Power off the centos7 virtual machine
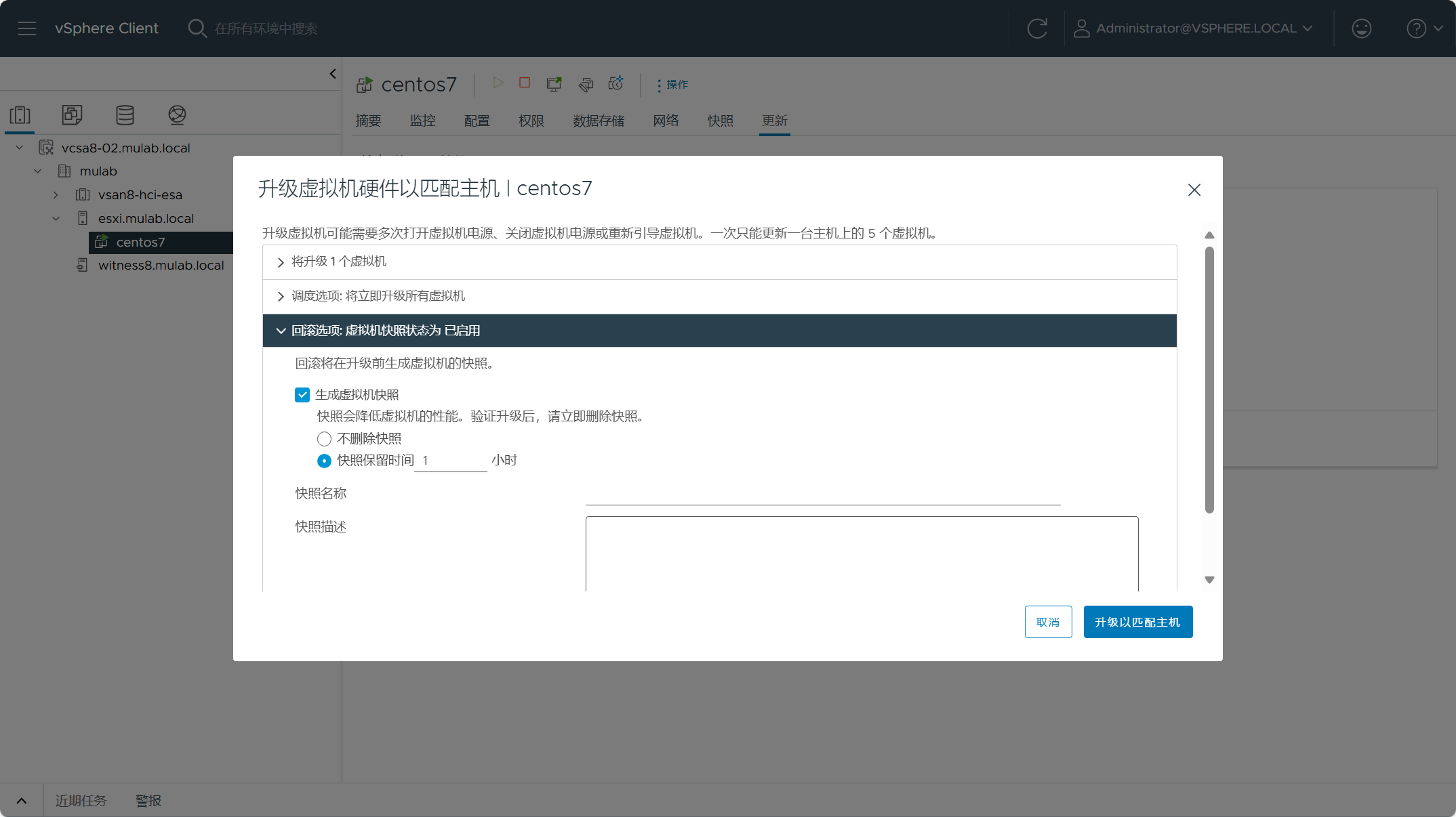This screenshot has height=817, width=1456. click(525, 83)
